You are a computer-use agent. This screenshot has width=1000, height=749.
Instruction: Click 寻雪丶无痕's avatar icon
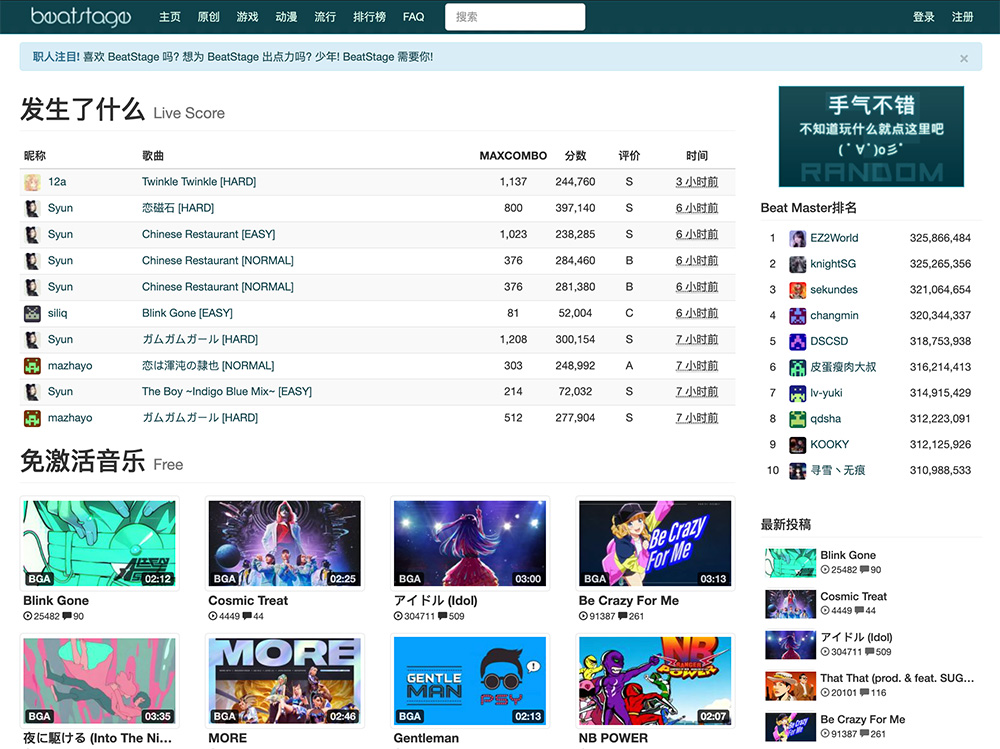(797, 471)
